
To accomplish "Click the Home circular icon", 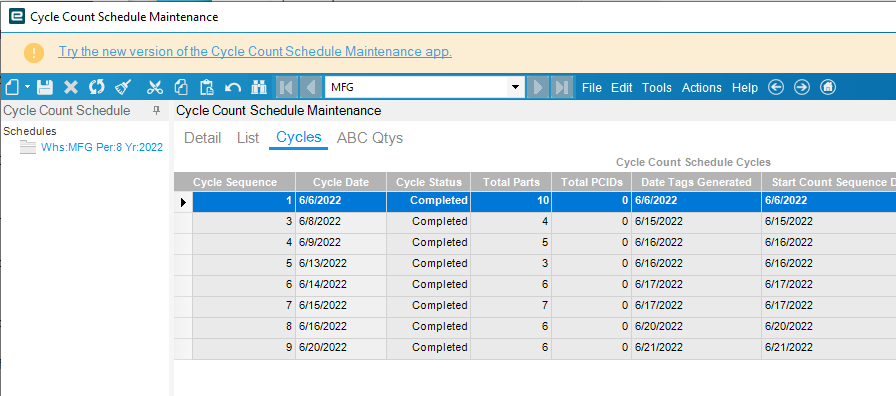I will coord(828,87).
